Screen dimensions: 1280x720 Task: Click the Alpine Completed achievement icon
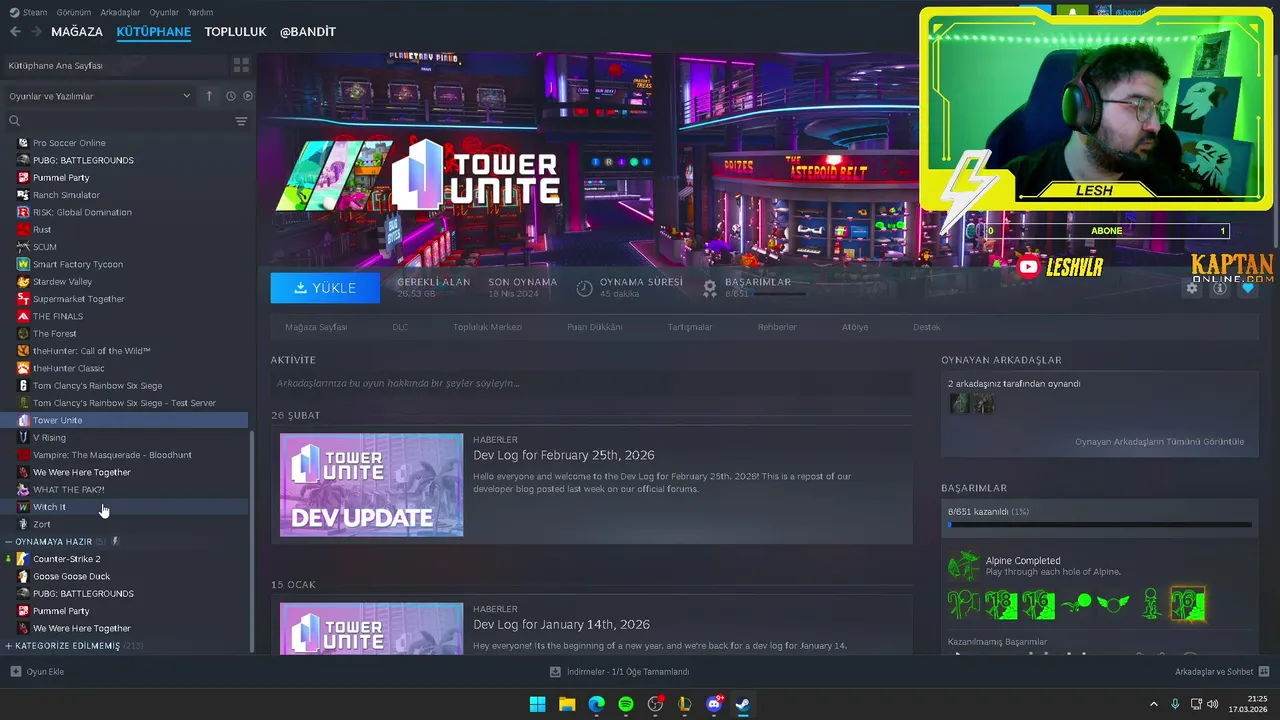point(964,566)
